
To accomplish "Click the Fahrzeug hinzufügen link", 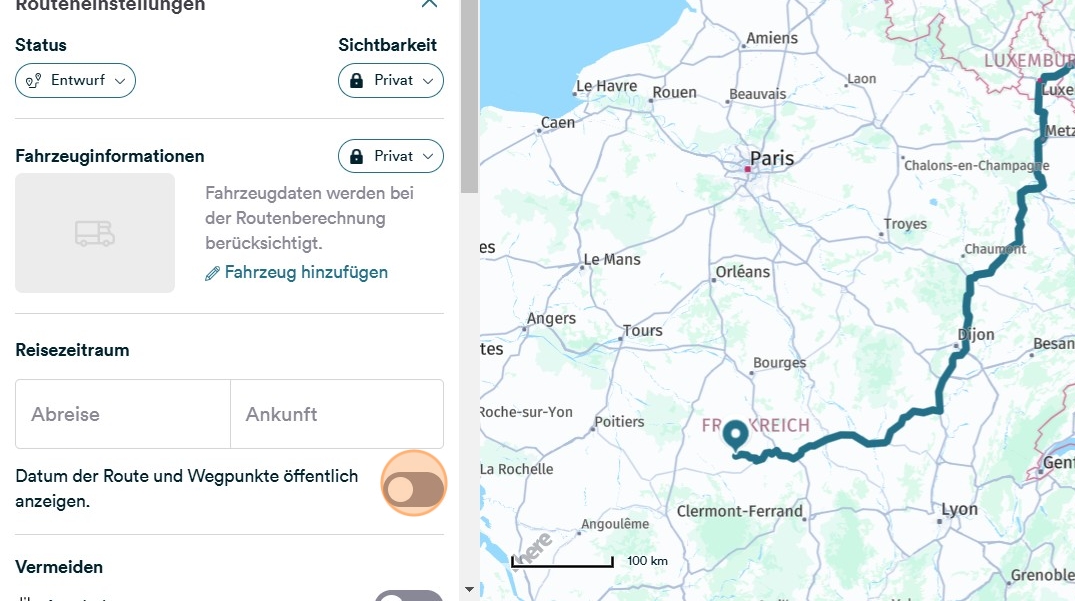I will pyautogui.click(x=306, y=272).
